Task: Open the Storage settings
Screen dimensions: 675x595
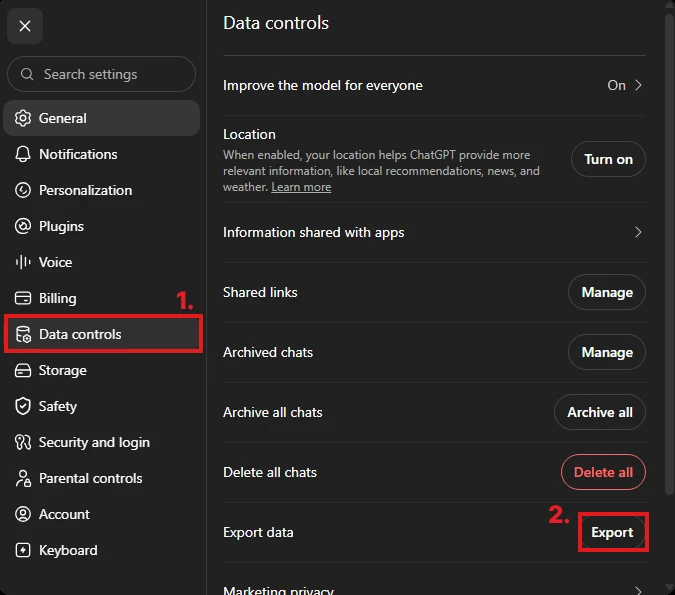Action: click(102, 370)
